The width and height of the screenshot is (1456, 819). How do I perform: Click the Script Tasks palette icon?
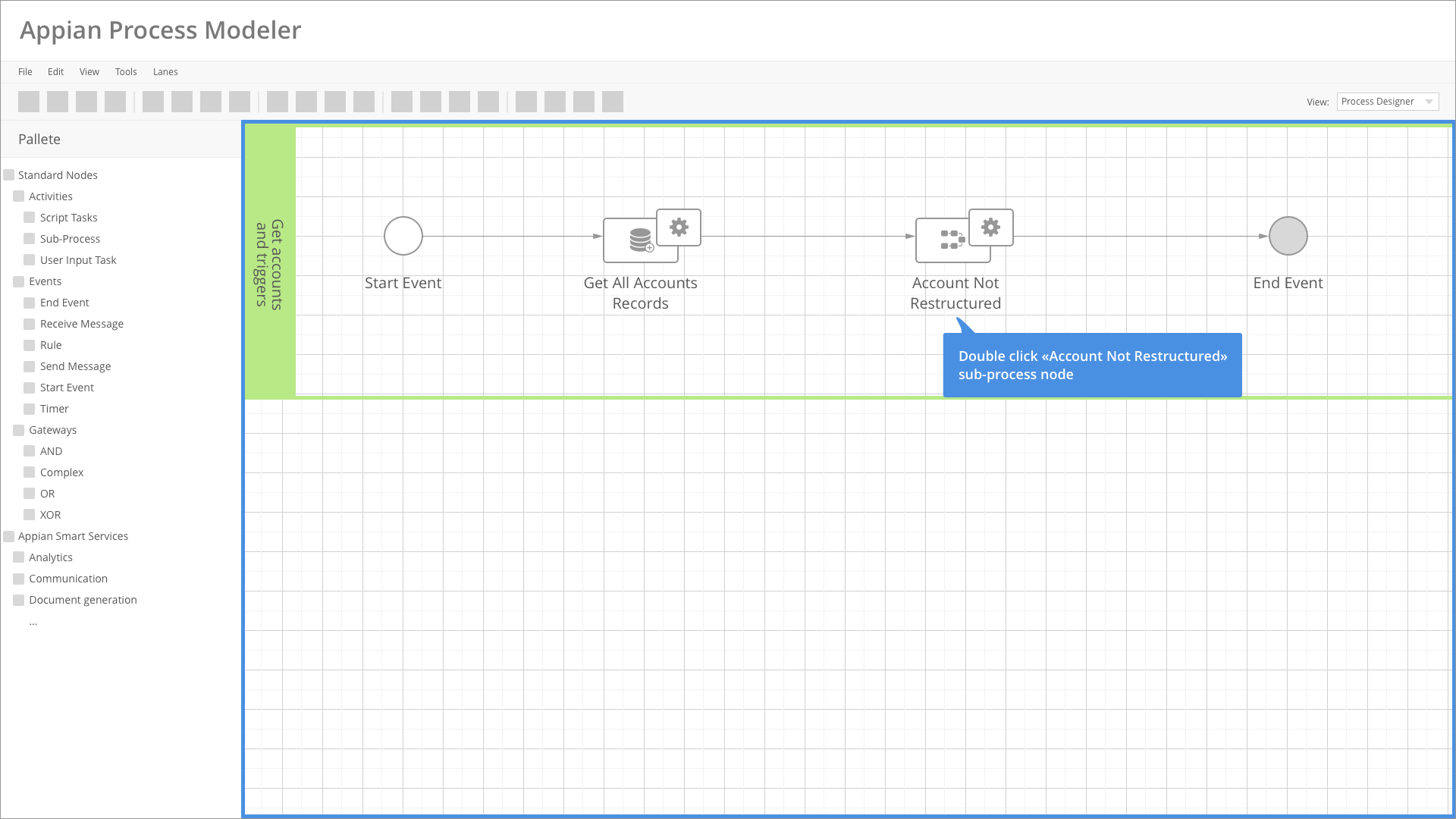30,218
